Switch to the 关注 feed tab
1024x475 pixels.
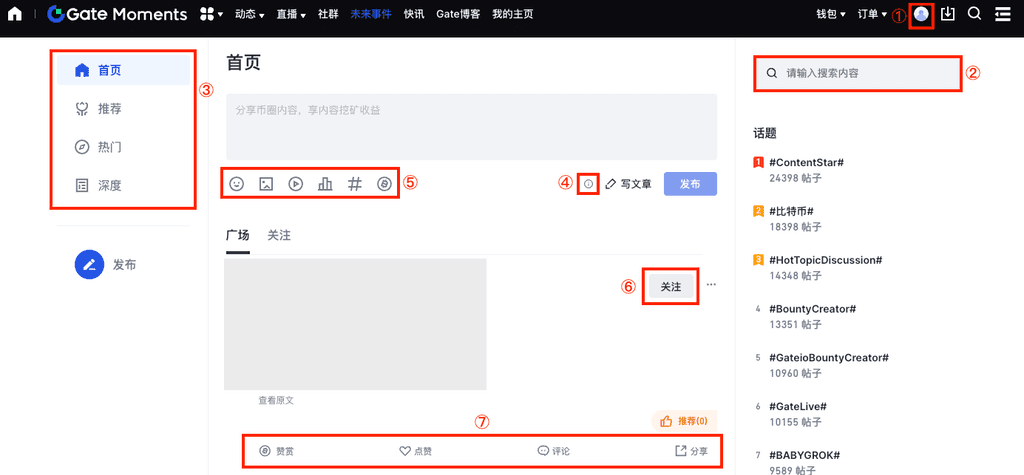[279, 235]
